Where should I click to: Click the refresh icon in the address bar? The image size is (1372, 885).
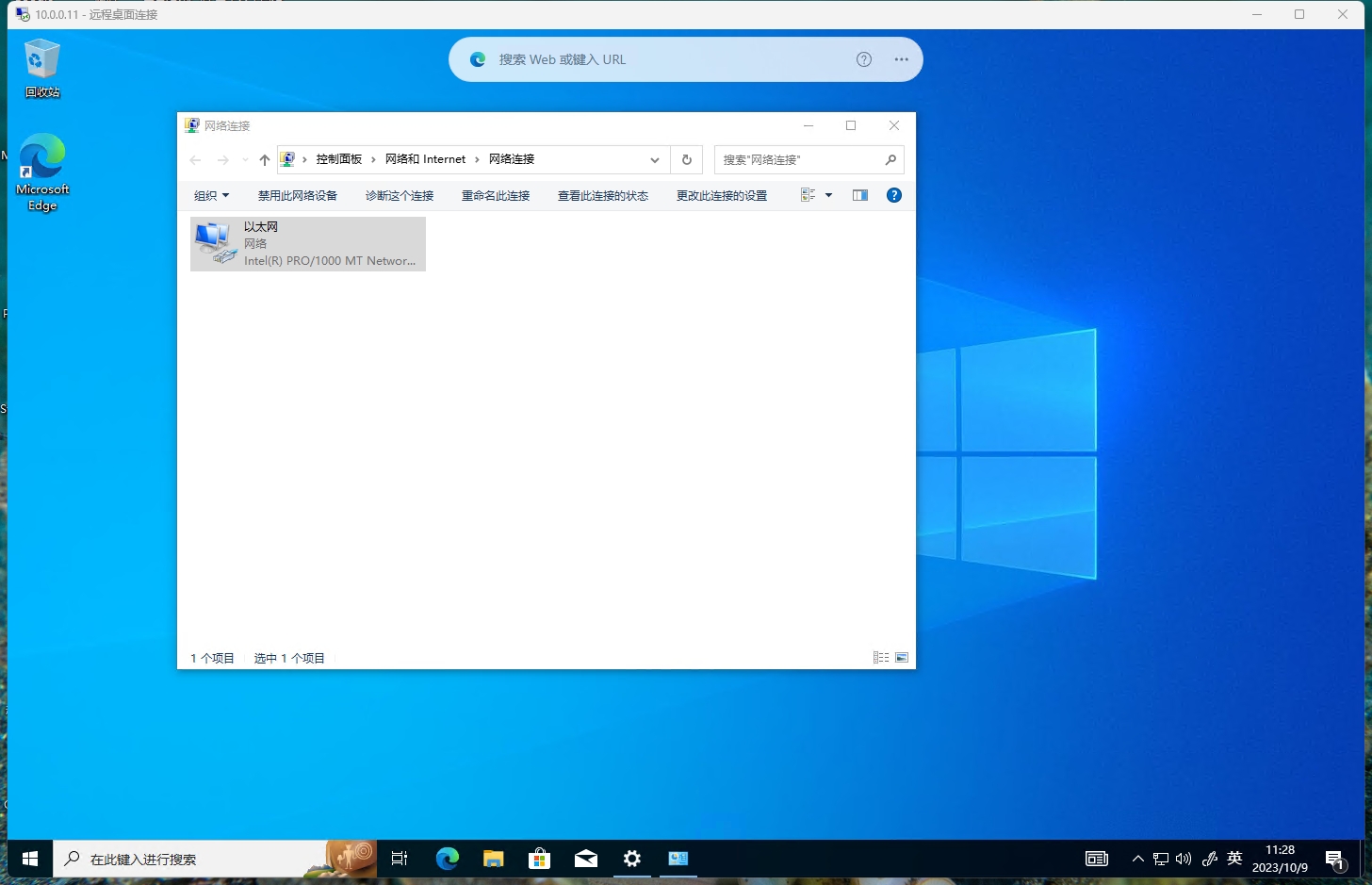tap(686, 159)
